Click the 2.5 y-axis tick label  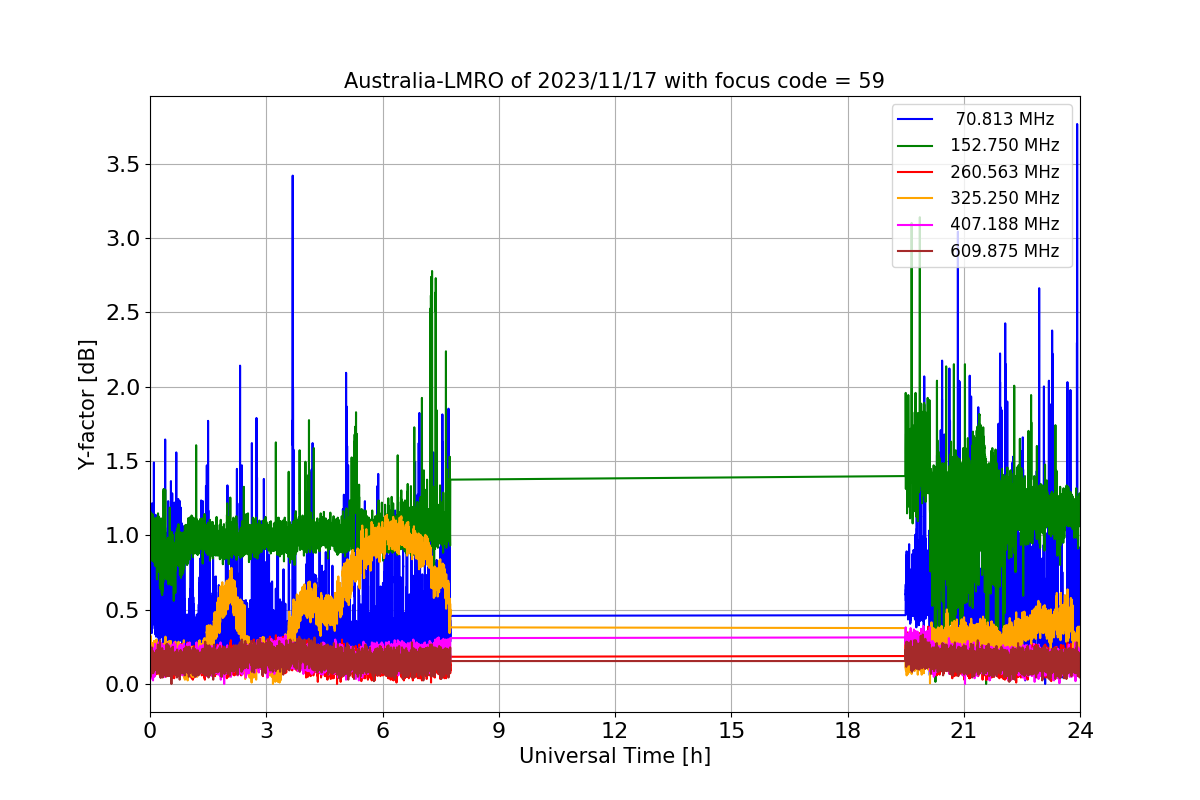tap(123, 312)
